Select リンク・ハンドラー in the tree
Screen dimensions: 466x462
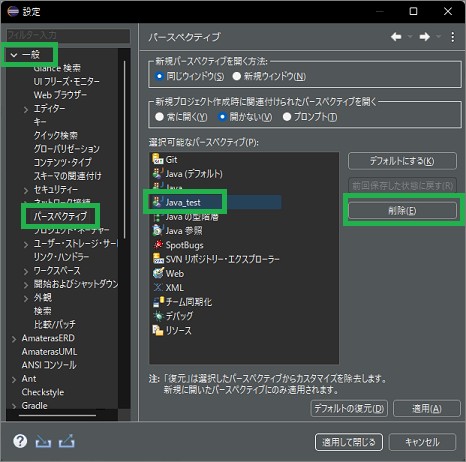point(61,257)
